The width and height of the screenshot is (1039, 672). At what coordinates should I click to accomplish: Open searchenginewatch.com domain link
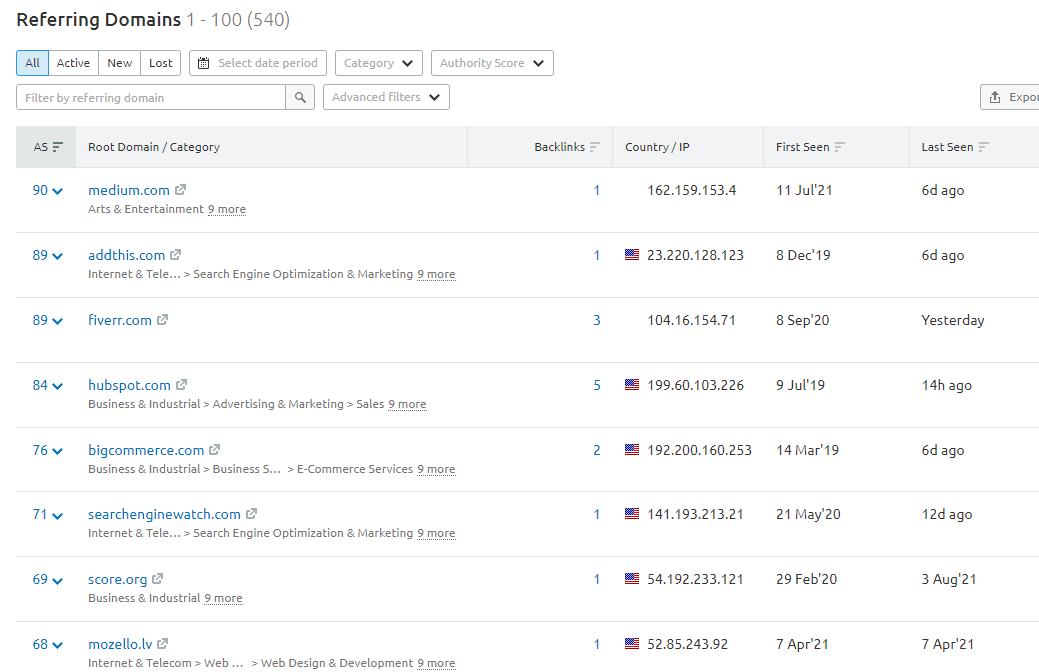click(x=164, y=514)
